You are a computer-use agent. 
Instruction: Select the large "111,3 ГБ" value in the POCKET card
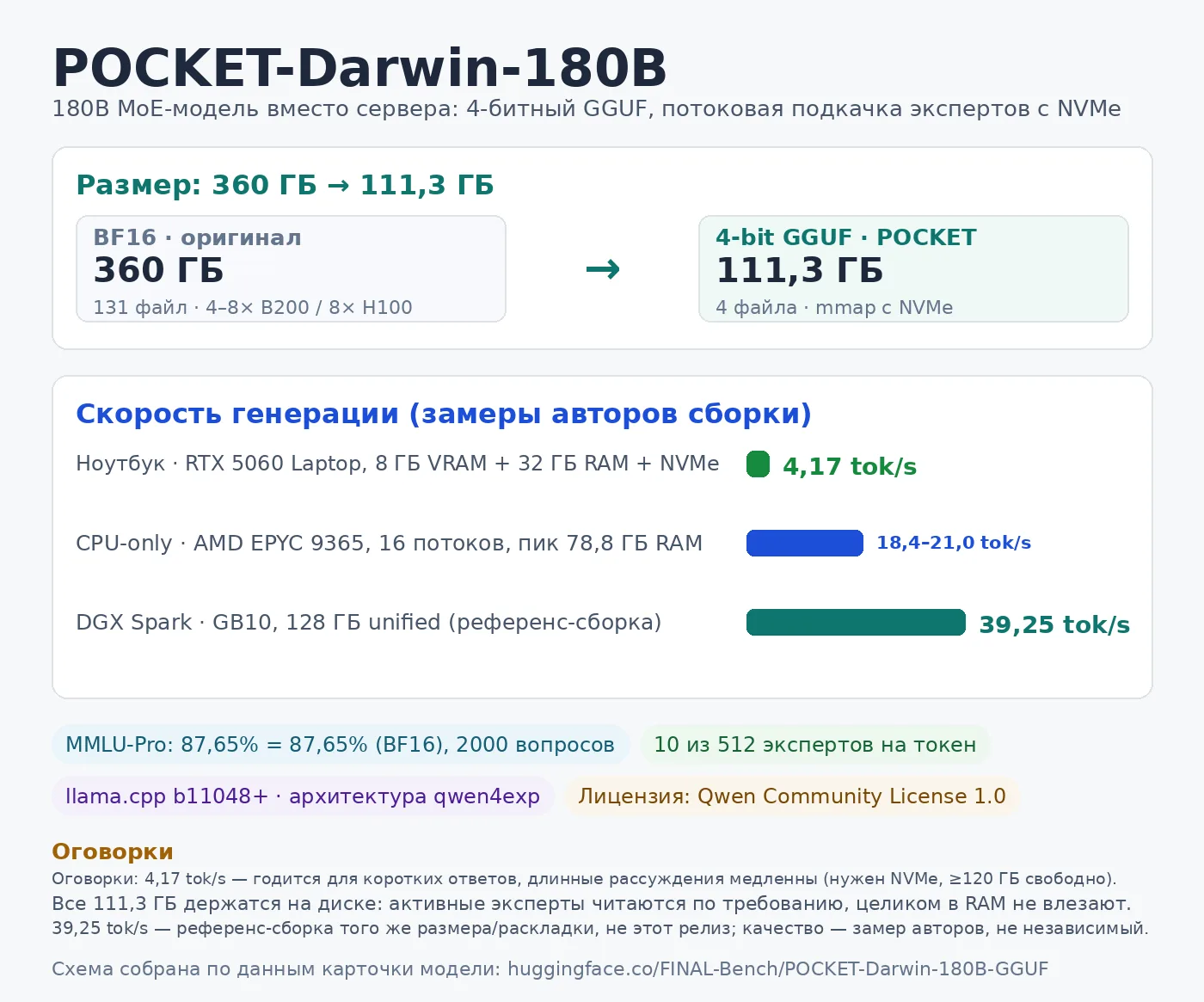point(800,270)
